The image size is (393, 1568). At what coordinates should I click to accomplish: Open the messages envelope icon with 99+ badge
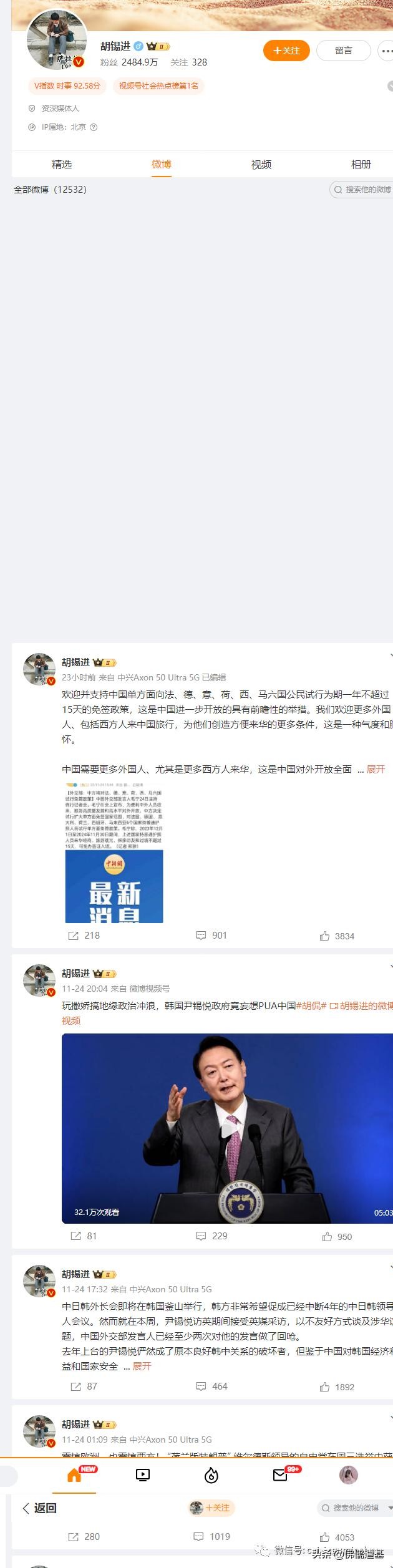point(280,1475)
